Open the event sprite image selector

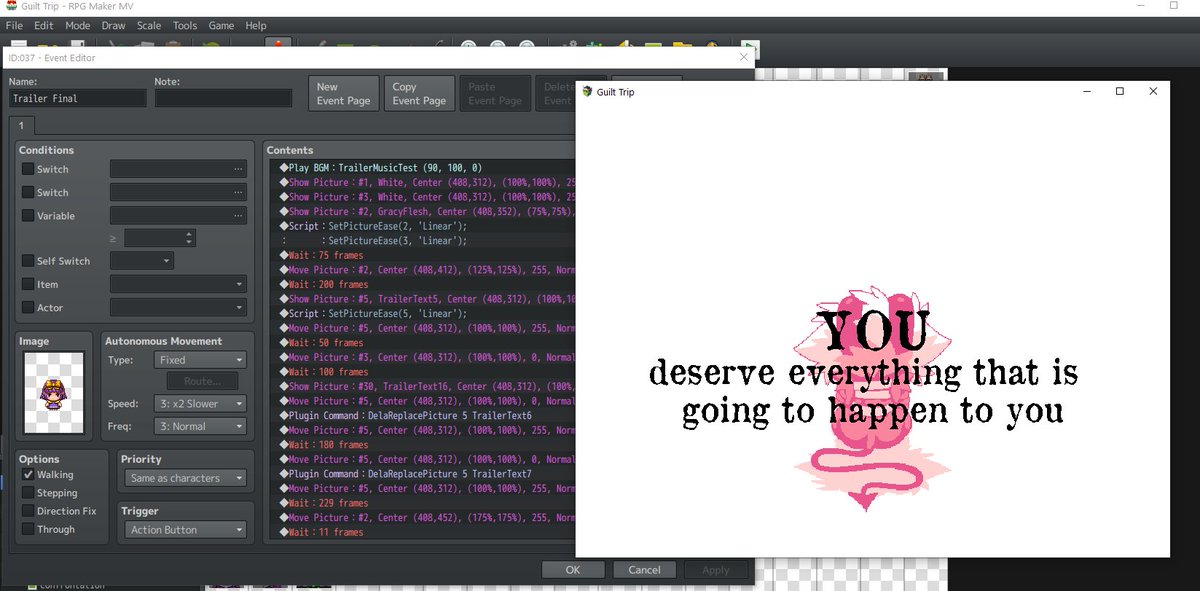(55, 392)
